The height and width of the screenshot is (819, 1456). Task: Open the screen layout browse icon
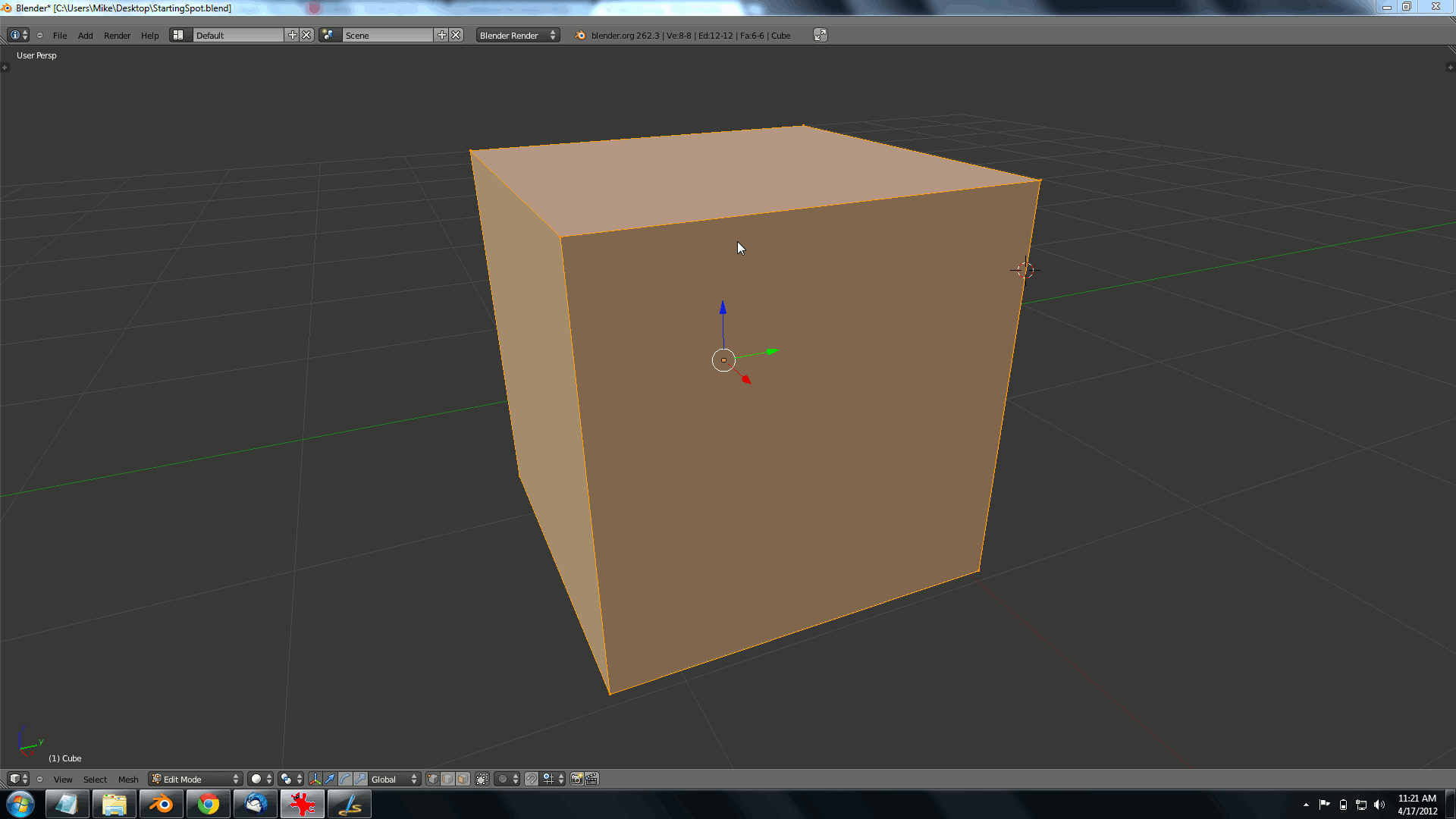pyautogui.click(x=179, y=36)
